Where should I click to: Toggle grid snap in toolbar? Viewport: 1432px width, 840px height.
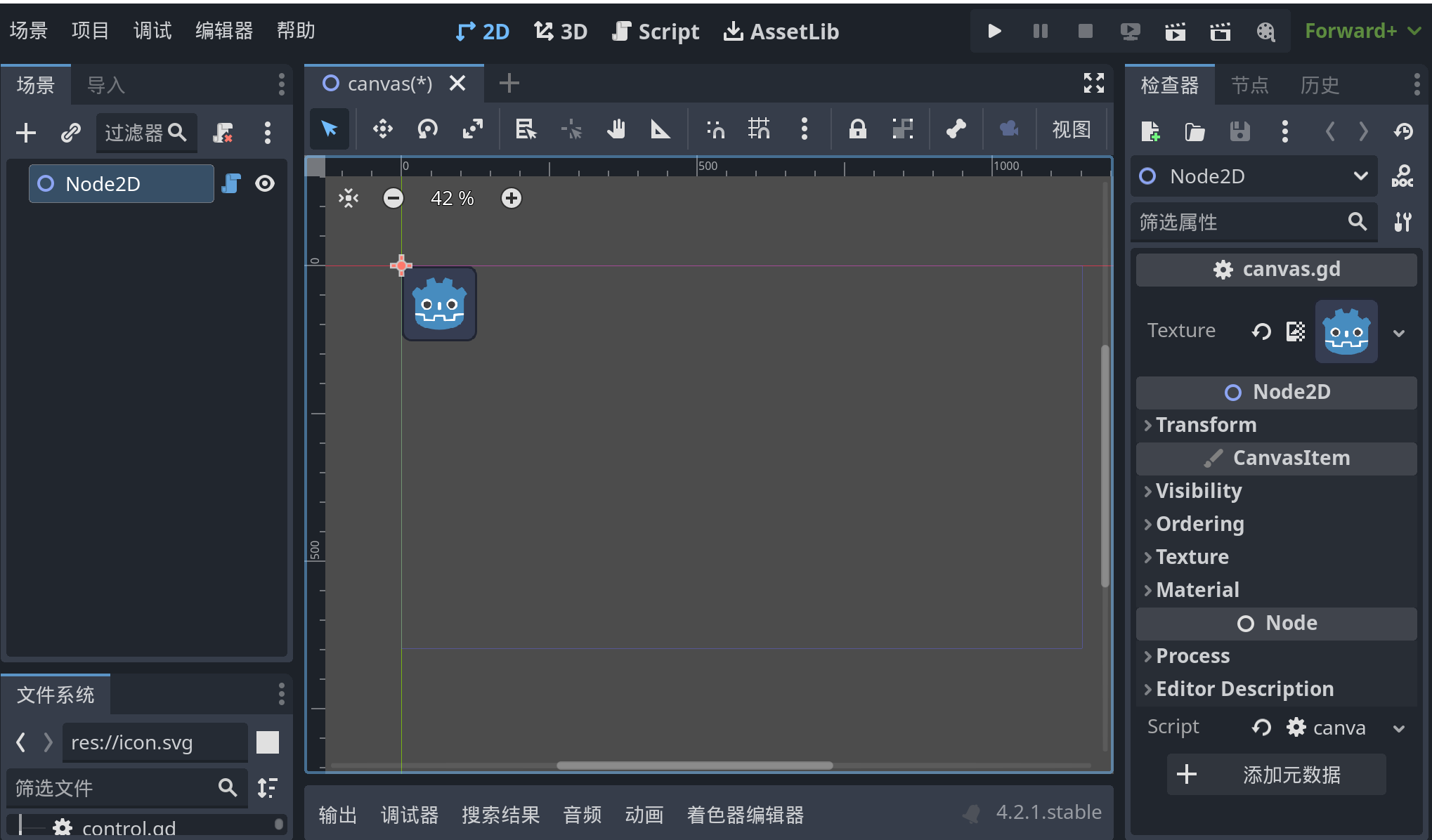click(759, 129)
